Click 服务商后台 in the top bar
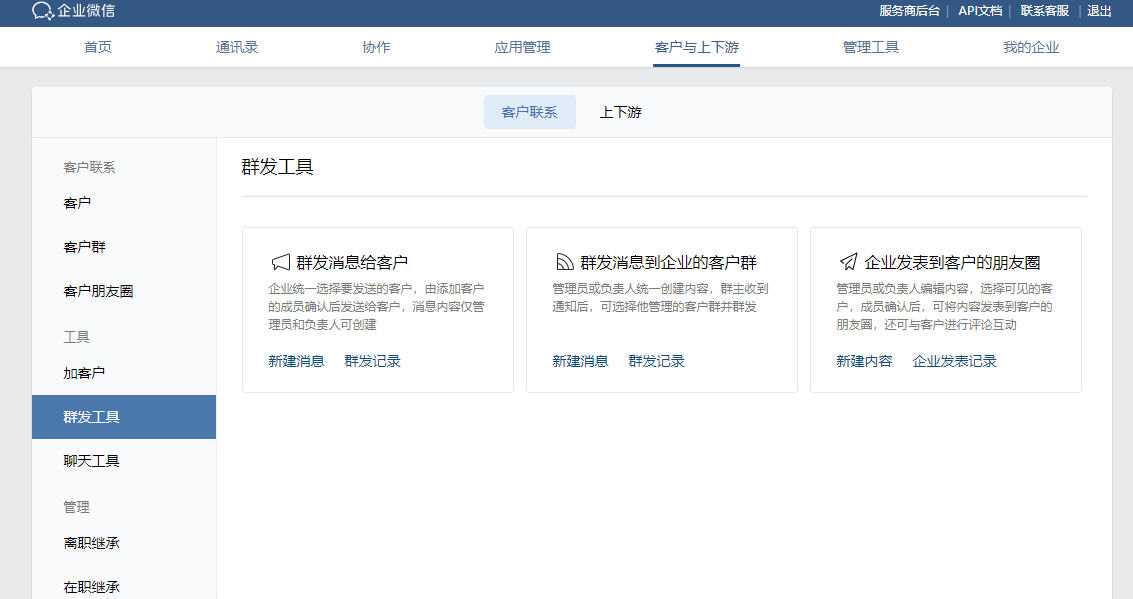Viewport: 1133px width, 599px height. click(x=912, y=11)
